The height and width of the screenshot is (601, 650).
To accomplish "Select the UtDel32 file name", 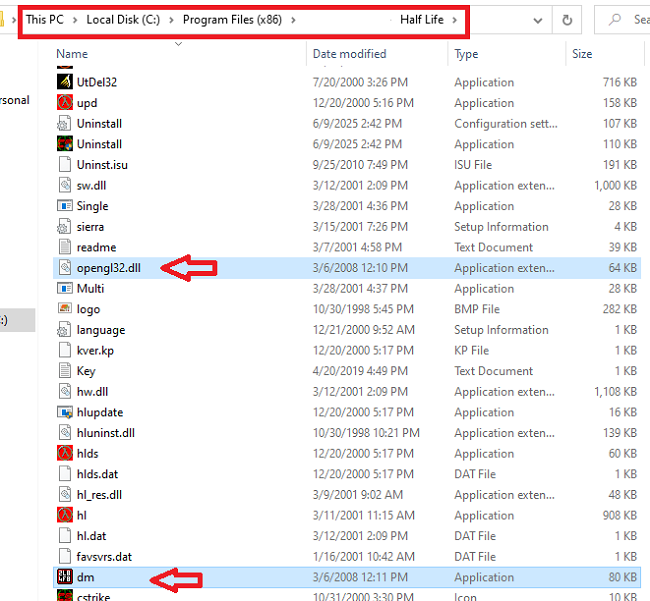I will tap(97, 82).
